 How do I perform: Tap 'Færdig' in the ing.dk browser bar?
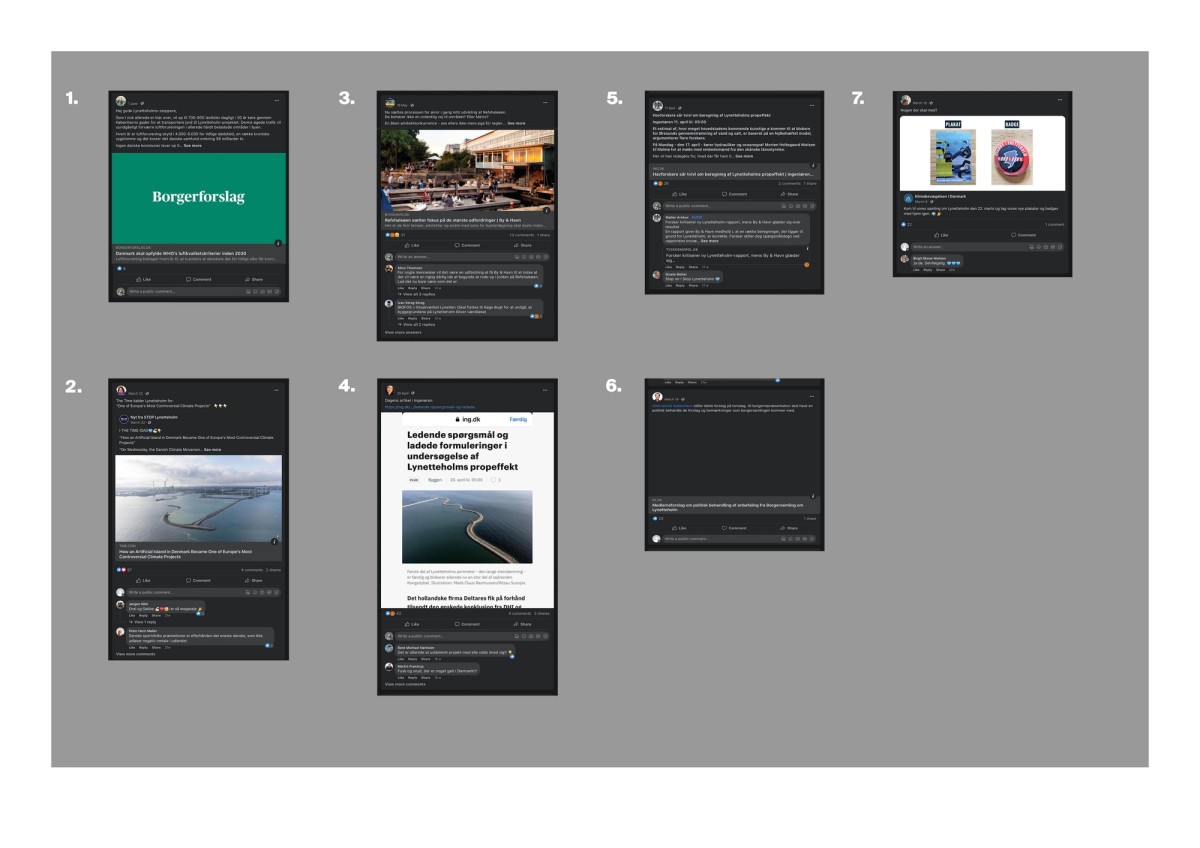point(518,419)
